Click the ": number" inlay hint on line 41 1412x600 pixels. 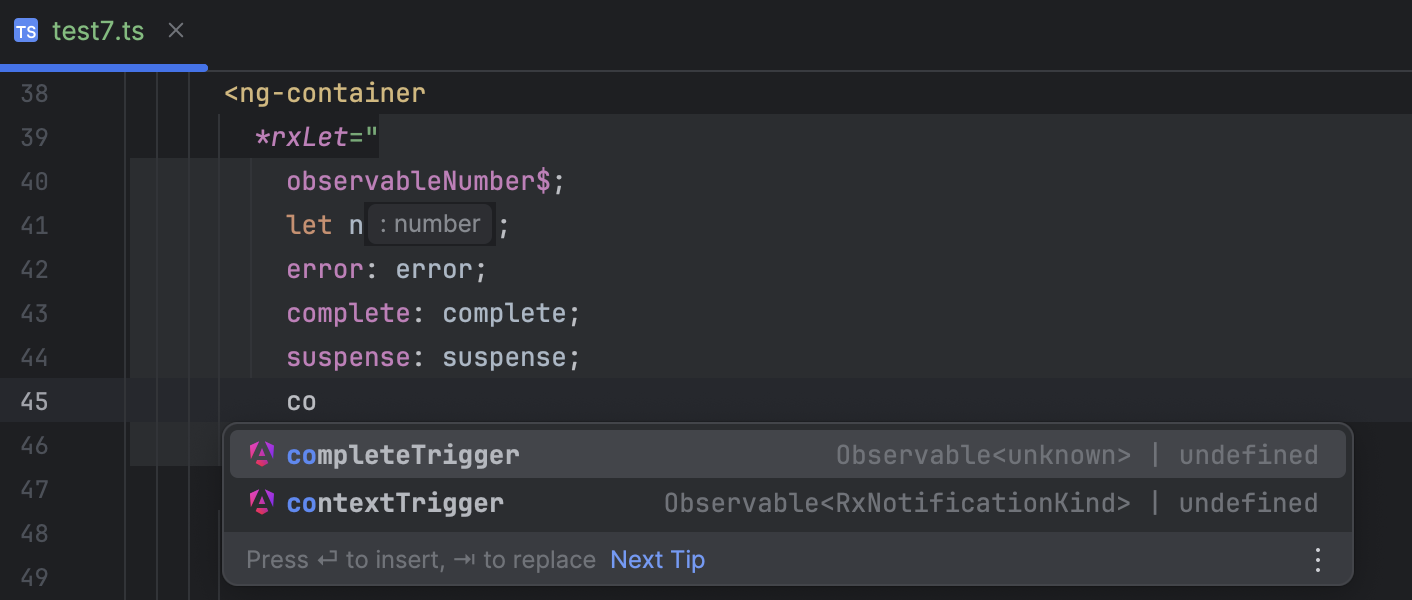430,223
